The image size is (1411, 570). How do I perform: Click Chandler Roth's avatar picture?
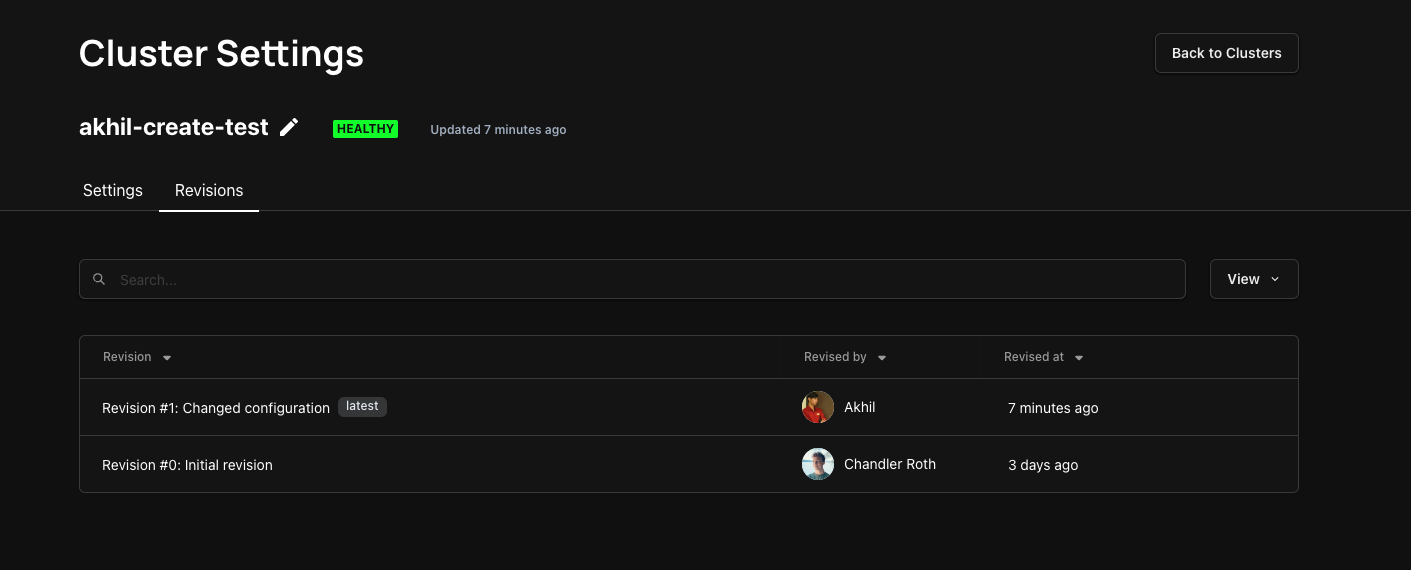pyautogui.click(x=818, y=464)
